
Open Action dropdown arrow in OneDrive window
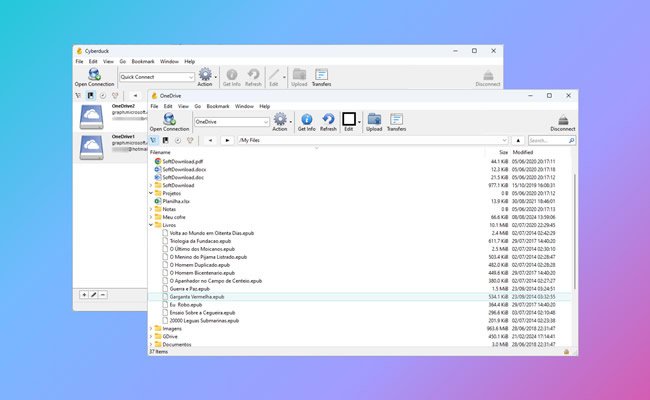click(x=291, y=122)
